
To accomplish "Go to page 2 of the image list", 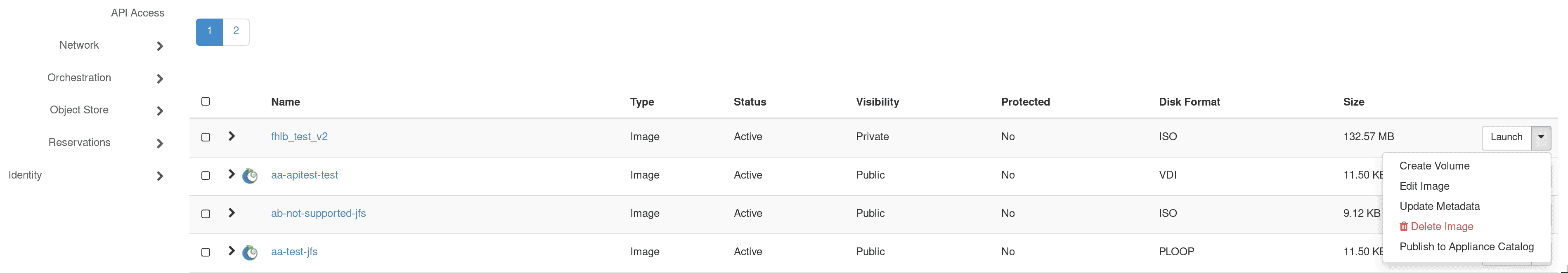I will (x=236, y=31).
